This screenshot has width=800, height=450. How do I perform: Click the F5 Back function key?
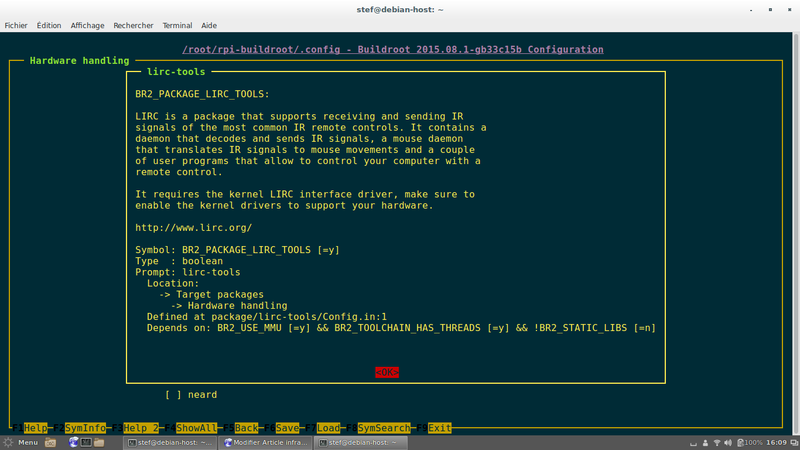[240, 428]
